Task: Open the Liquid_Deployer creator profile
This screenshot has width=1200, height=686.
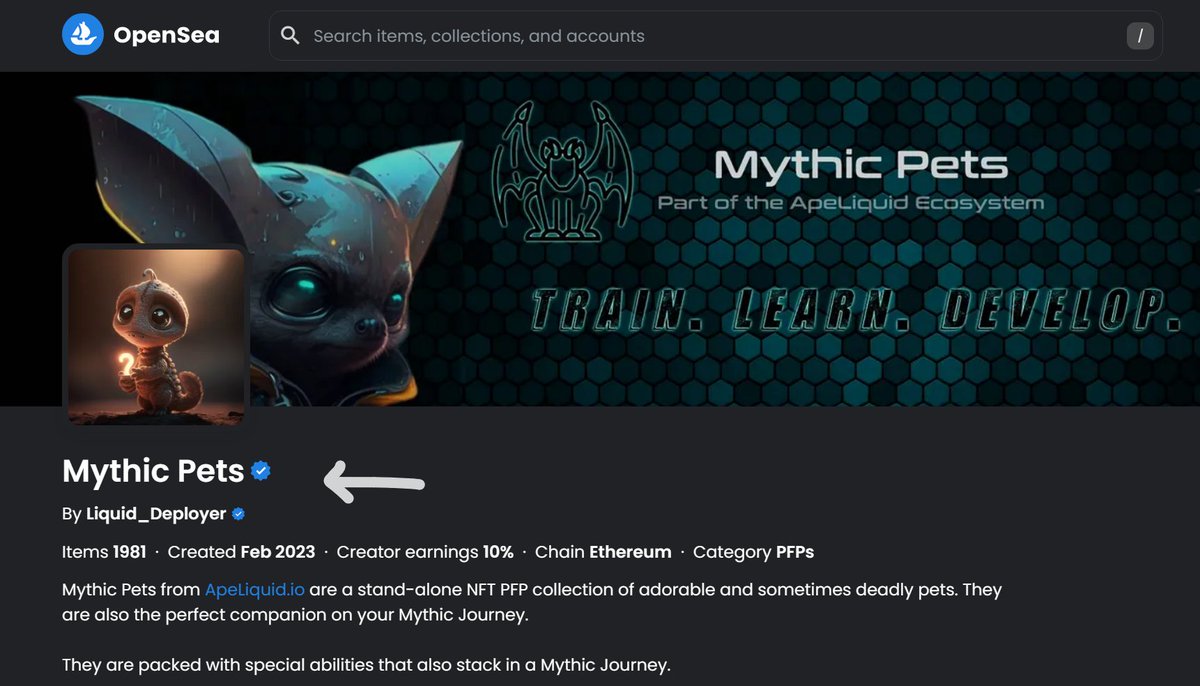Action: pyautogui.click(x=156, y=514)
